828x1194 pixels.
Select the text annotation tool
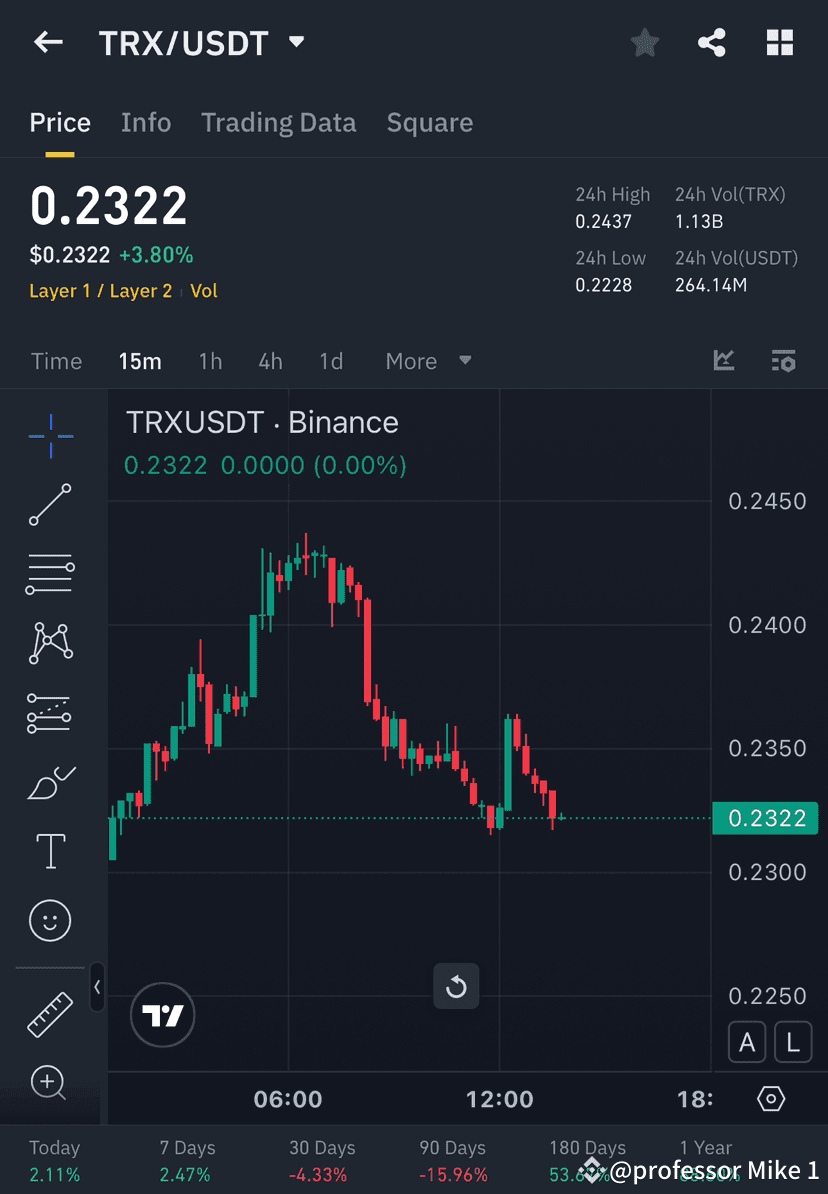[50, 851]
